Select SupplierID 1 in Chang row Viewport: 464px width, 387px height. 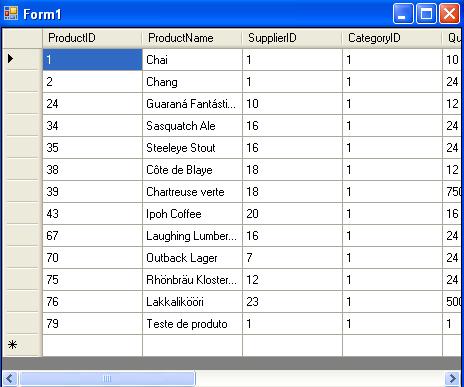tap(292, 81)
